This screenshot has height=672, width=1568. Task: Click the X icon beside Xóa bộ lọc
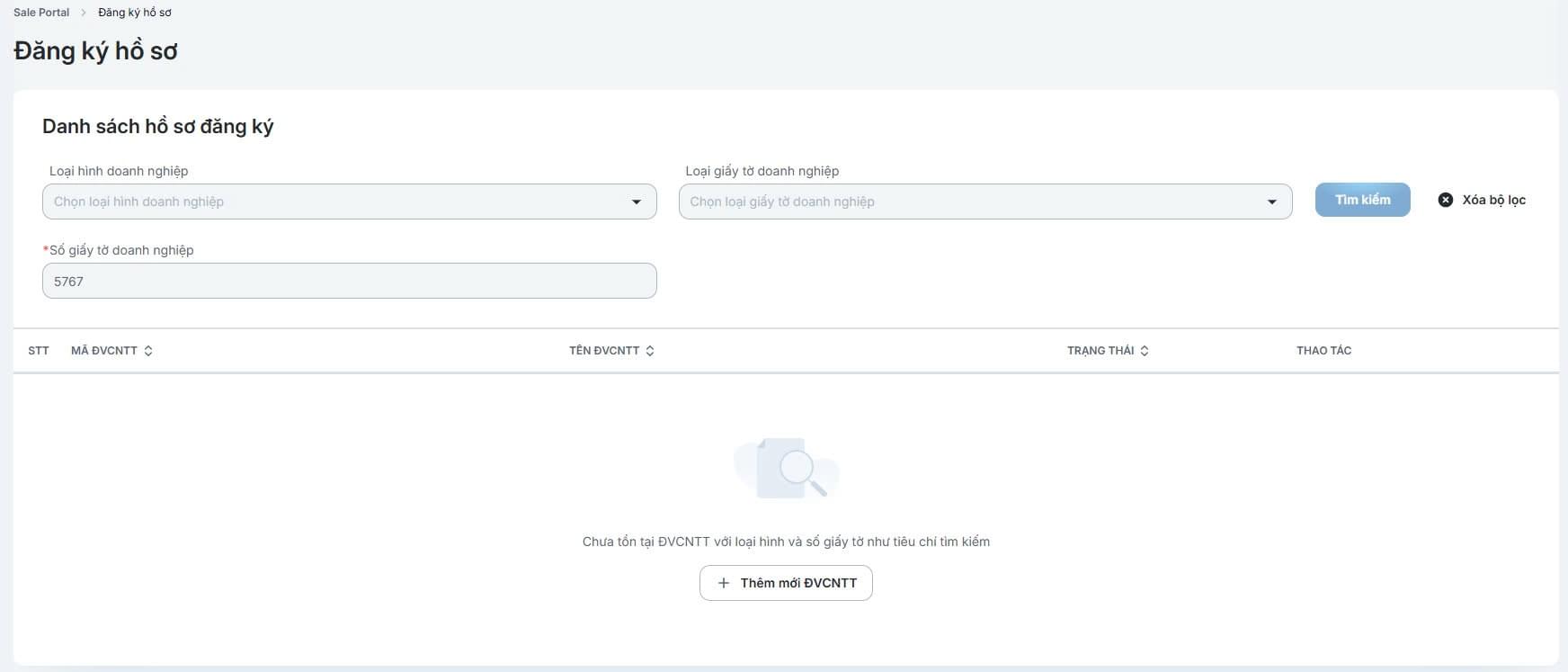(1446, 200)
